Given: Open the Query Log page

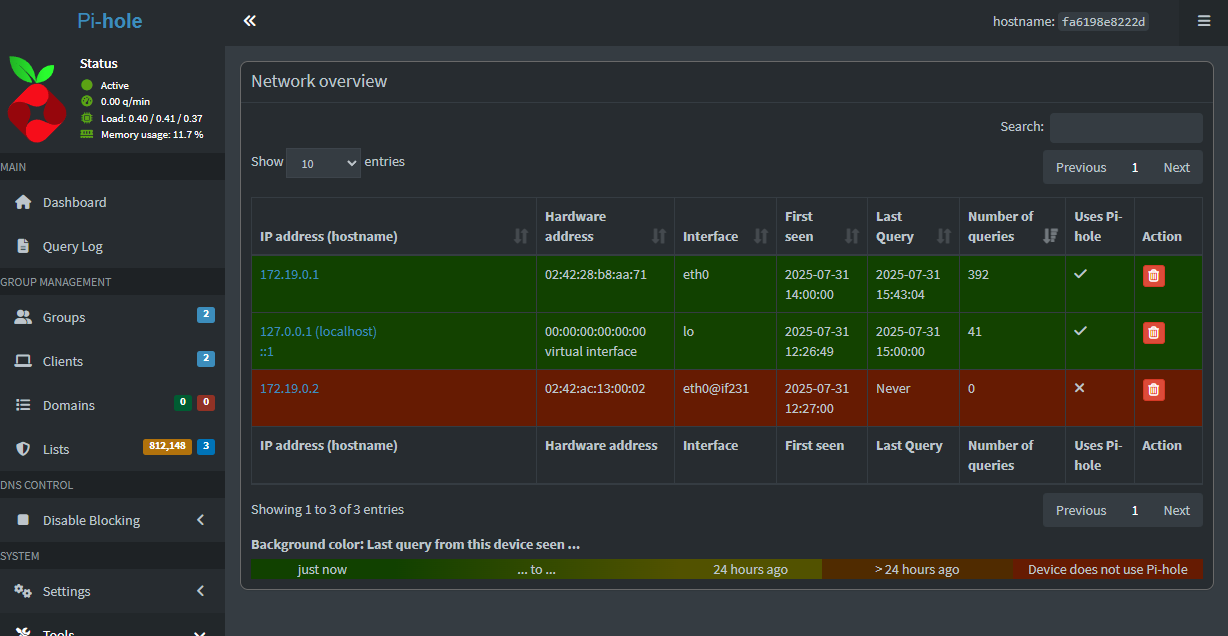Looking at the screenshot, I should click(73, 246).
